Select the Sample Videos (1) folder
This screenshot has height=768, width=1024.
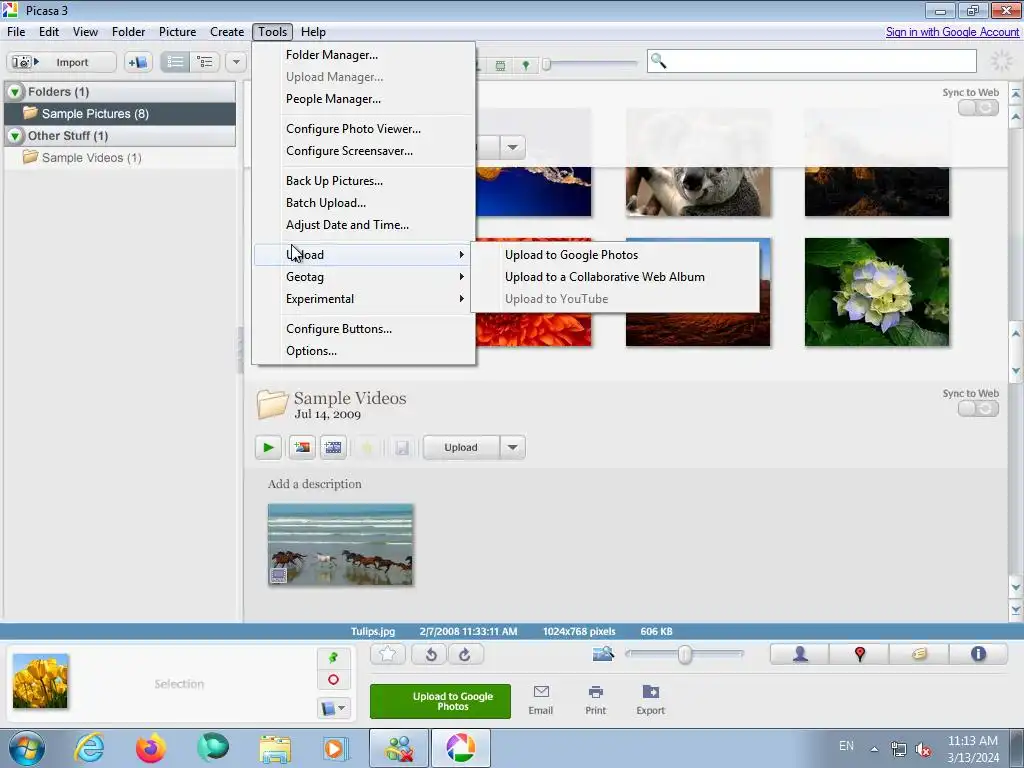pyautogui.click(x=120, y=157)
